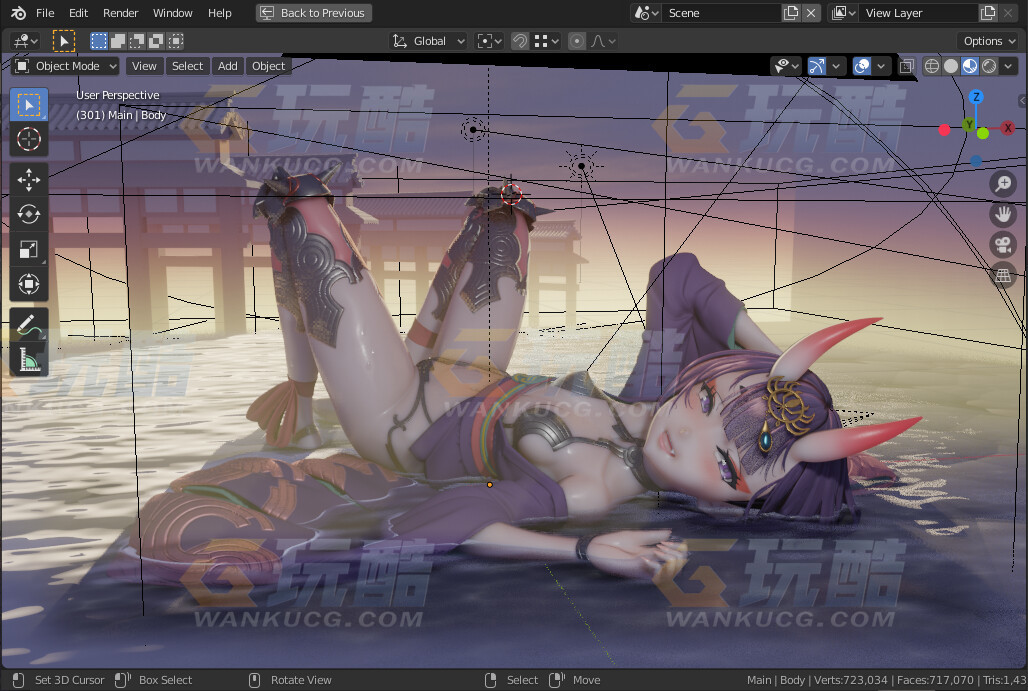Click the View Layer name field
The image size is (1028, 691).
coord(919,13)
